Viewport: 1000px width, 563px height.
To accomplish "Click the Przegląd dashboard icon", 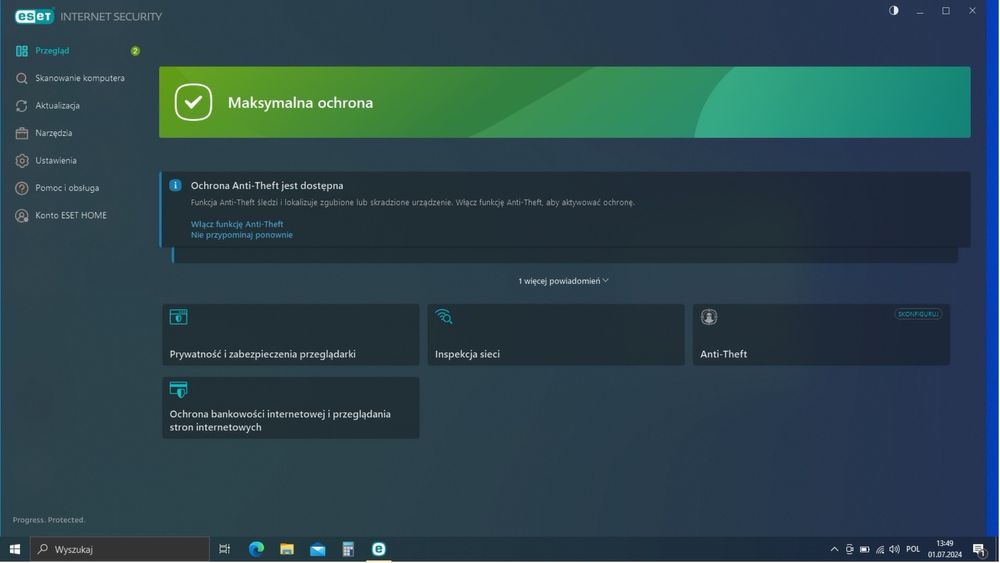I will tap(22, 50).
